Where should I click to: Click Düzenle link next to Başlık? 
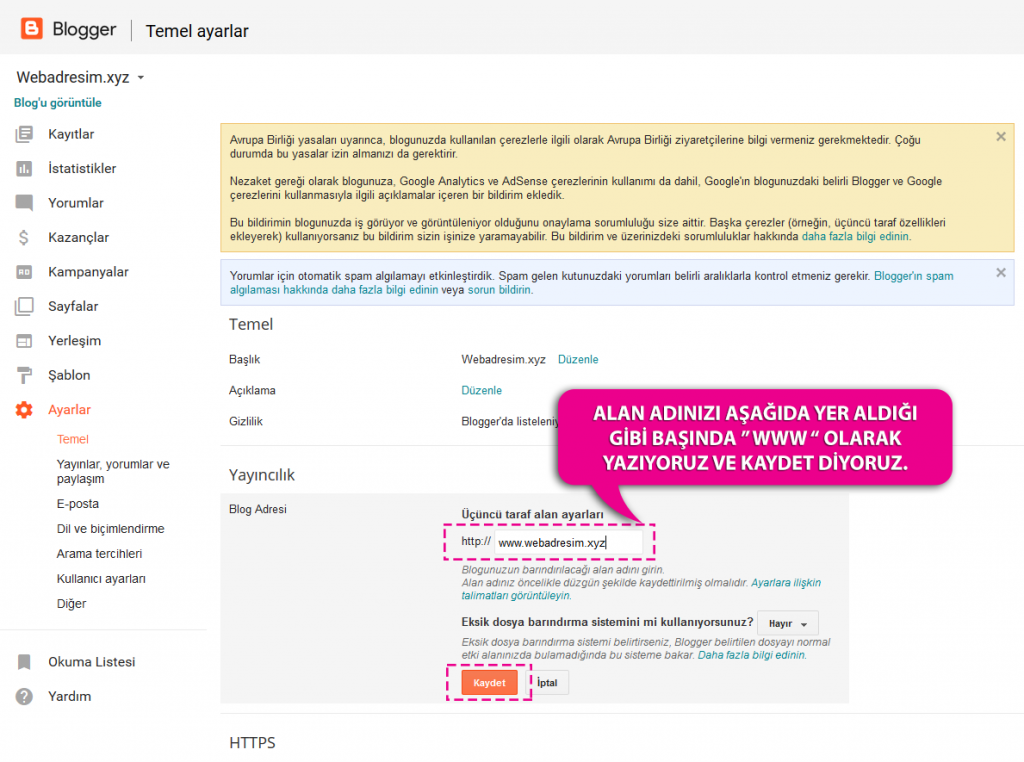(578, 359)
